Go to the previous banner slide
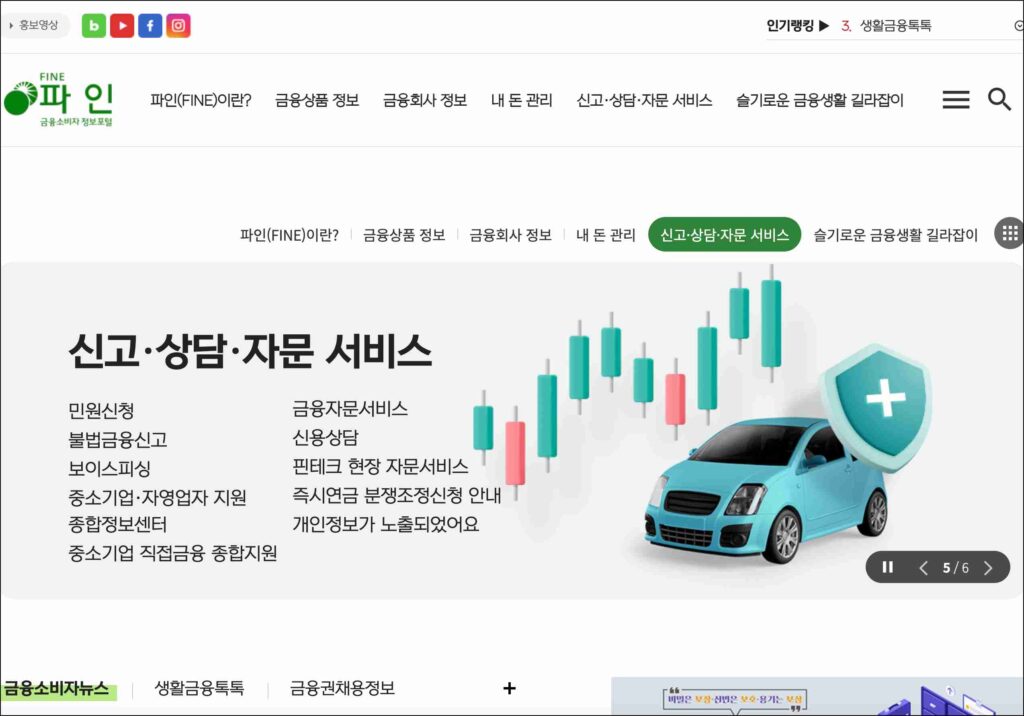The width and height of the screenshot is (1024, 716). coord(923,568)
